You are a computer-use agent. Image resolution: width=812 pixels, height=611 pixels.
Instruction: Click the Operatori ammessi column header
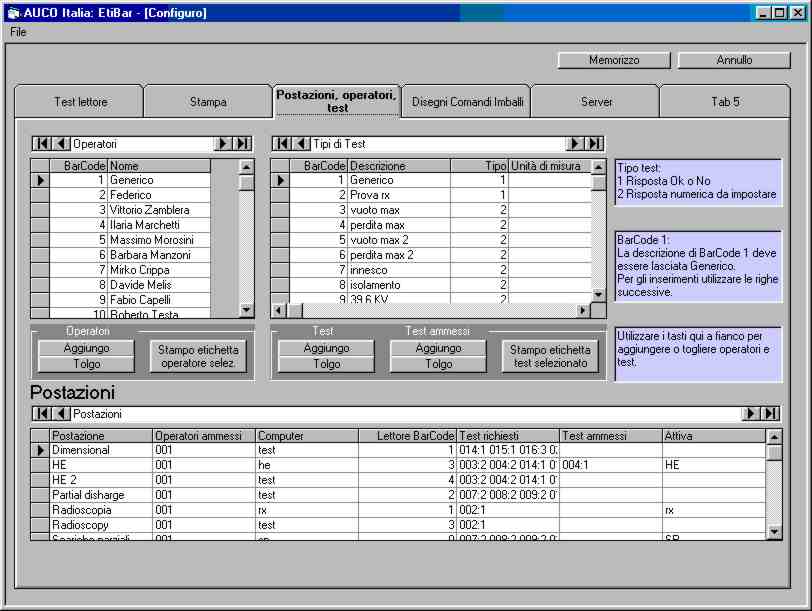tap(204, 436)
